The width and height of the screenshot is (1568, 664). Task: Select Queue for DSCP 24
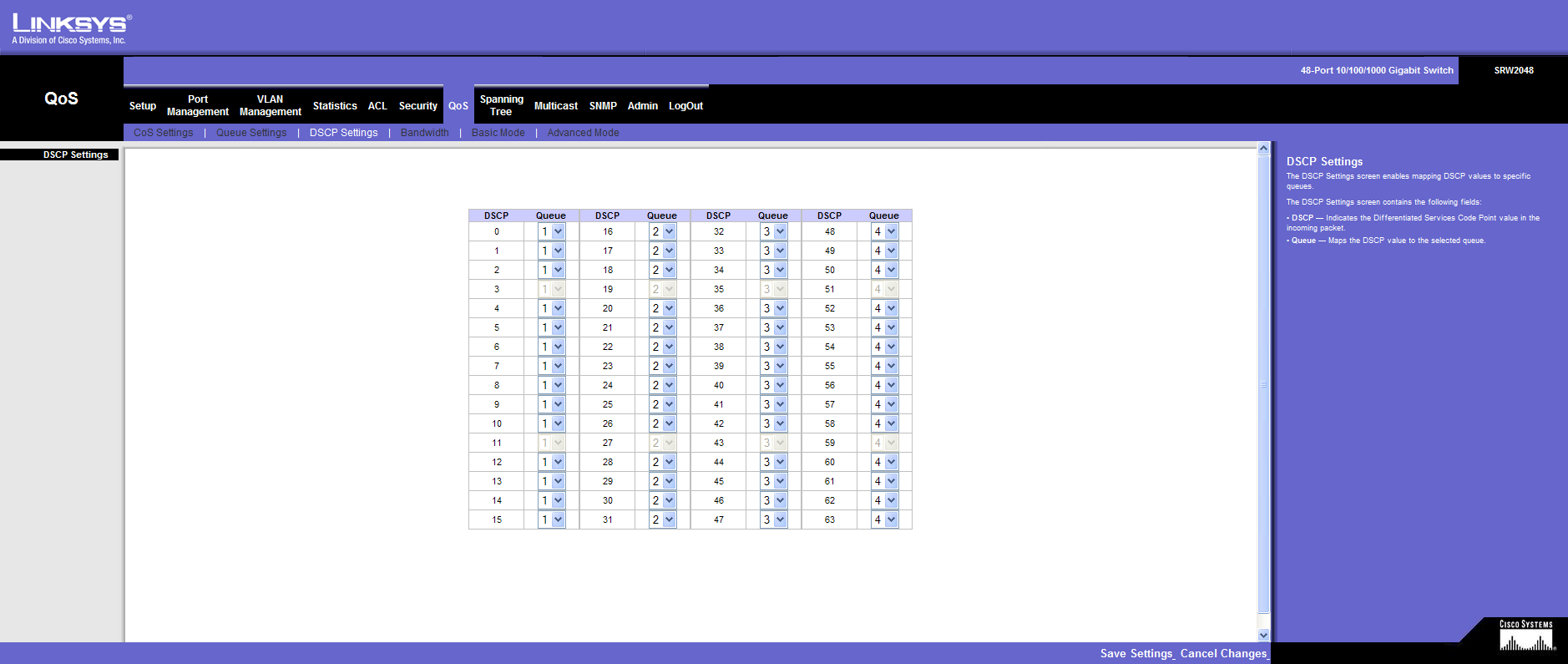[662, 385]
